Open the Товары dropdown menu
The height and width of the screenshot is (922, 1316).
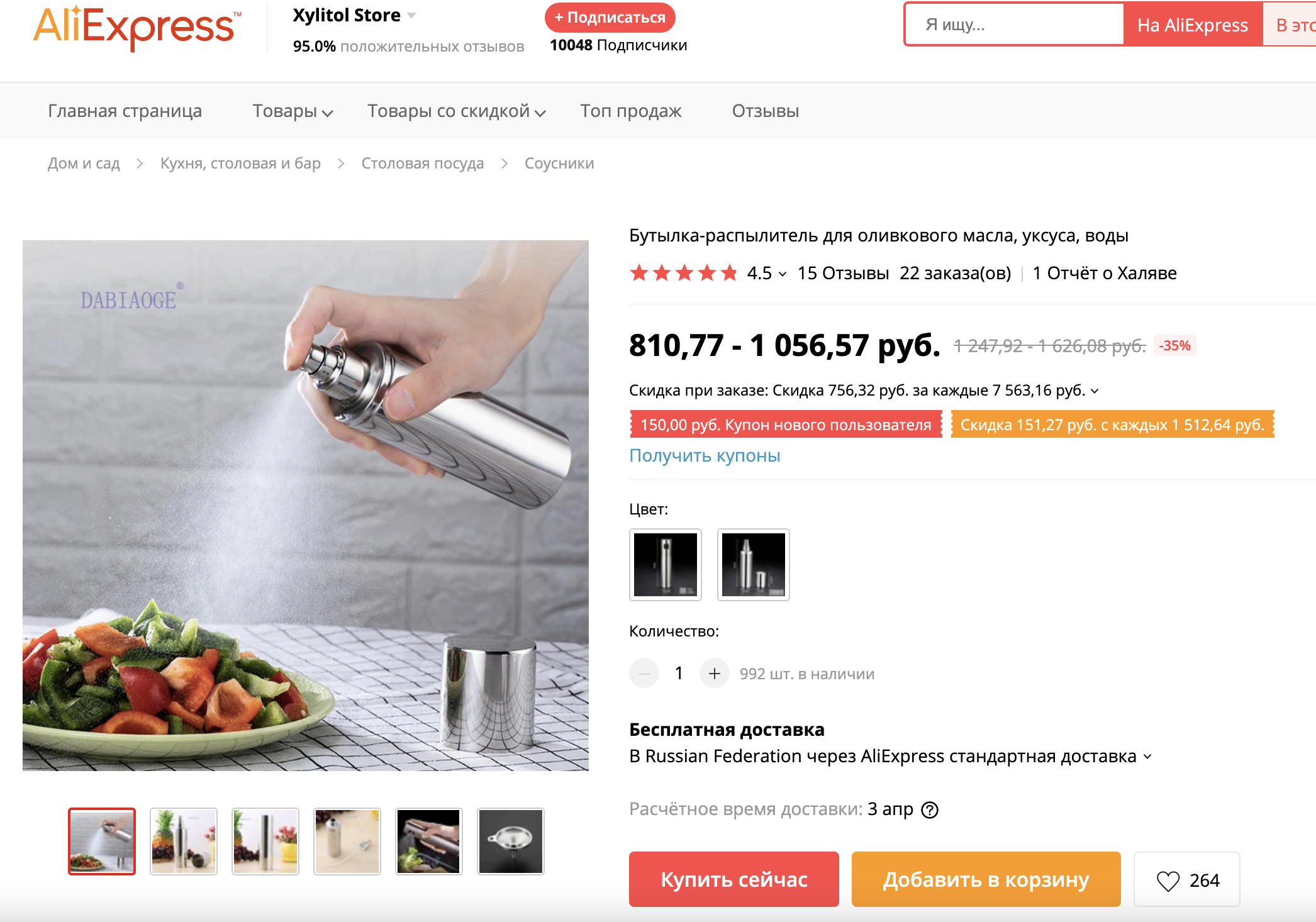(293, 111)
